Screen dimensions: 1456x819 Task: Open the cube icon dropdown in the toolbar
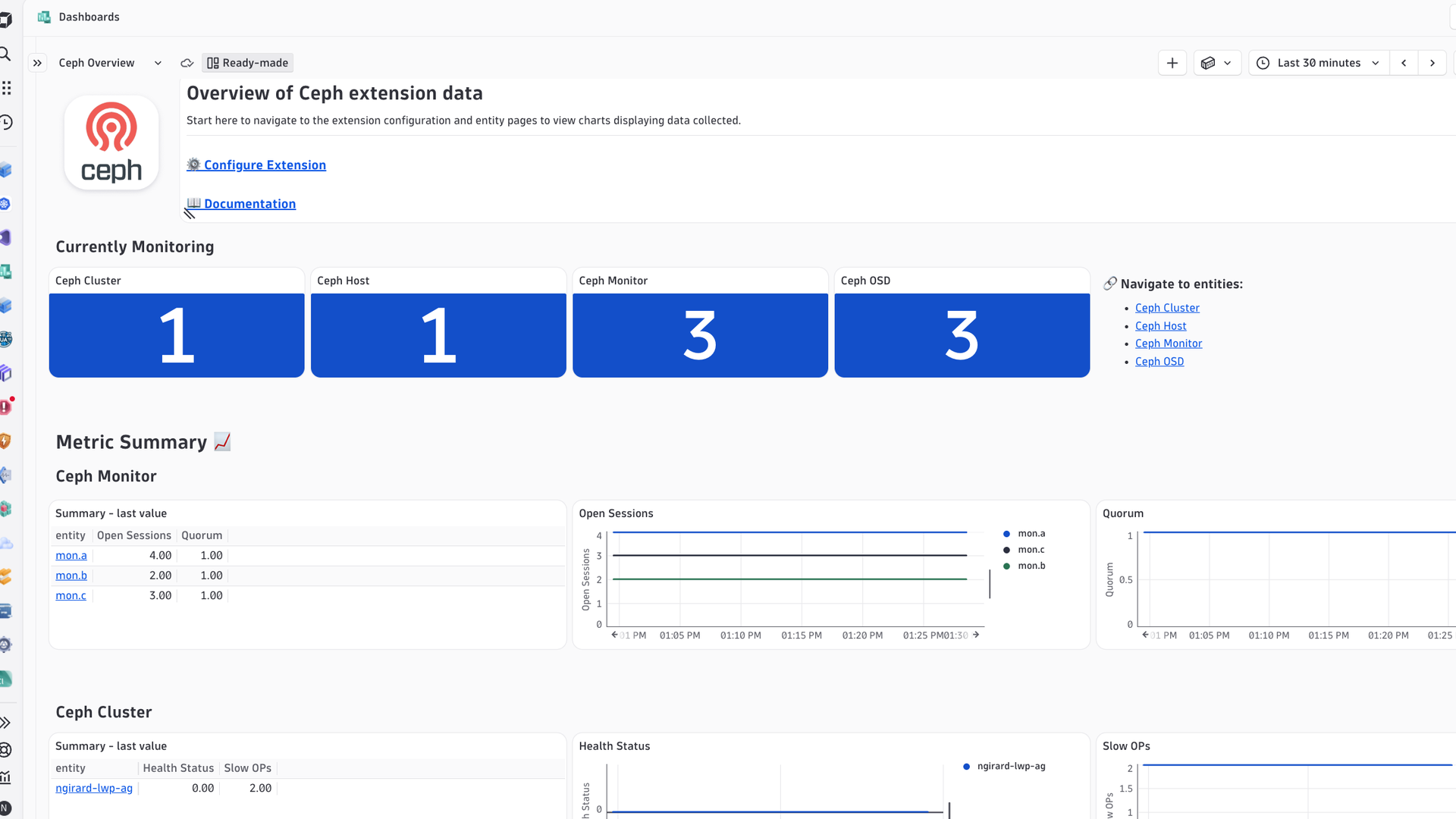[x=1217, y=63]
